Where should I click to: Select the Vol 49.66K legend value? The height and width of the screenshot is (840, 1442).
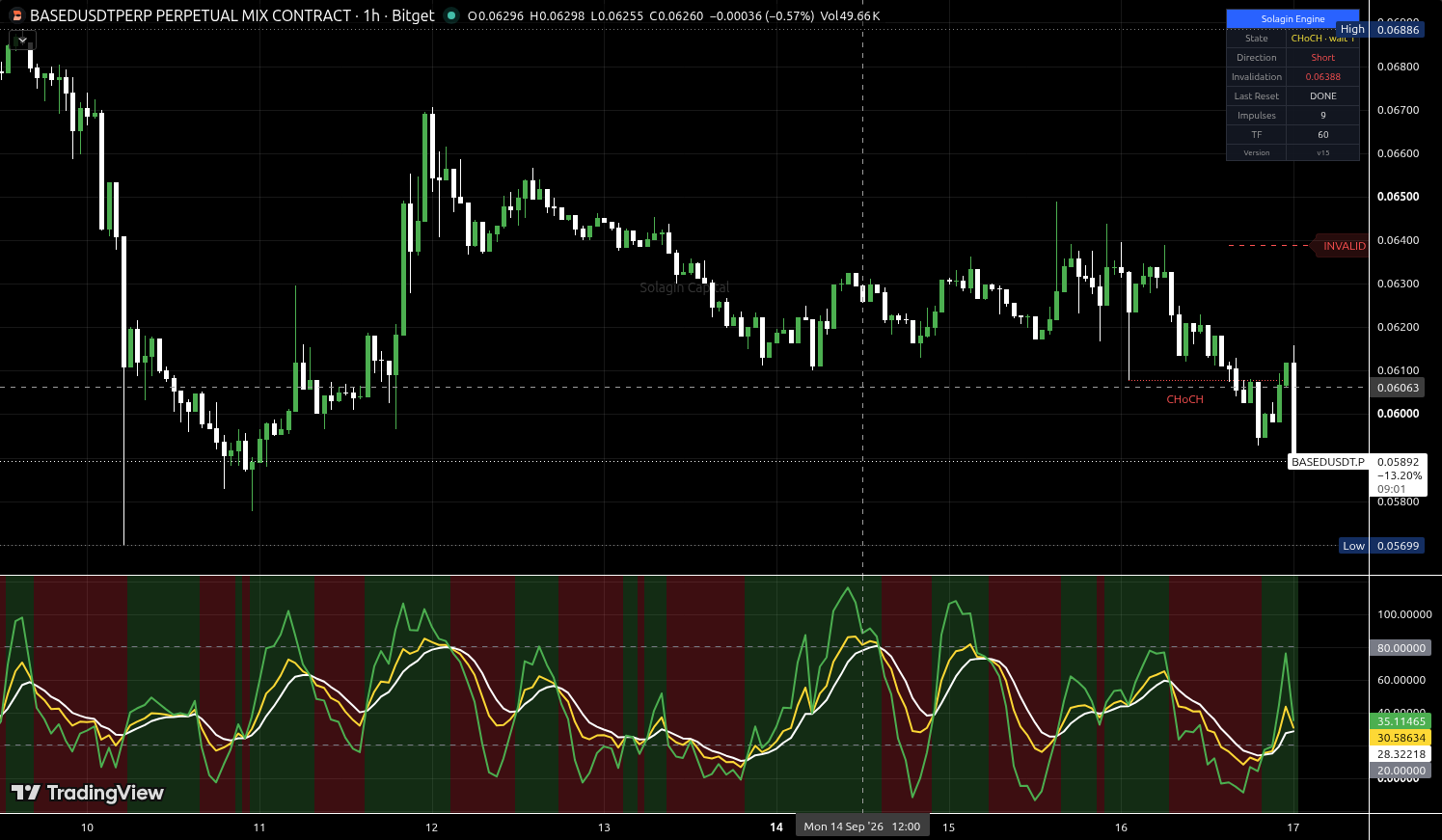pyautogui.click(x=851, y=15)
